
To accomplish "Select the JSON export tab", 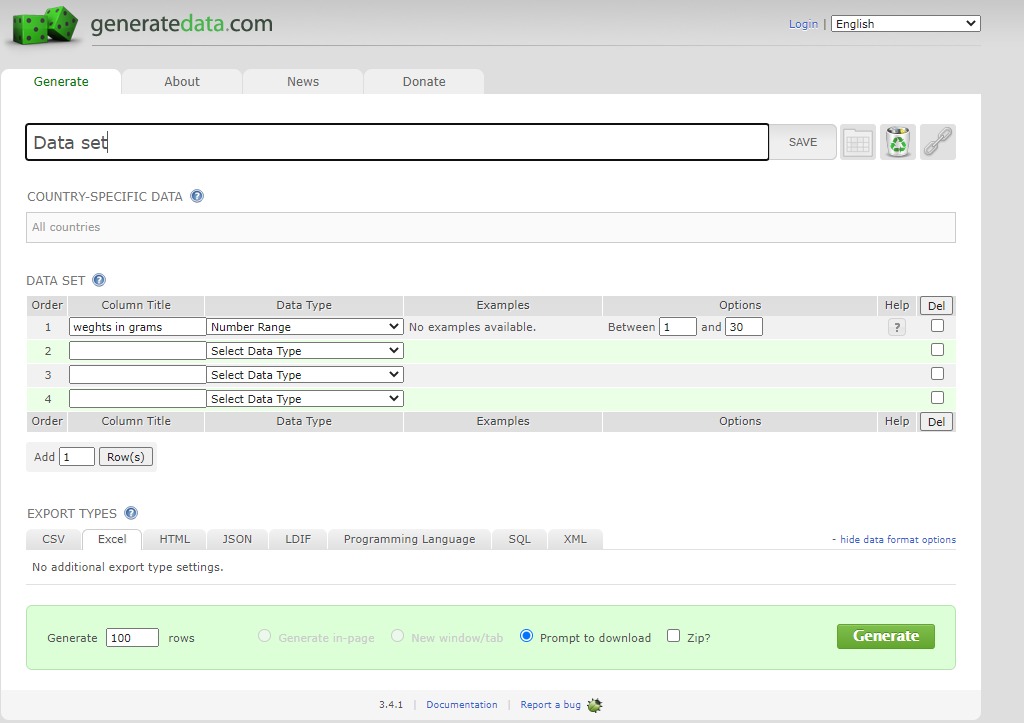I will [x=237, y=539].
